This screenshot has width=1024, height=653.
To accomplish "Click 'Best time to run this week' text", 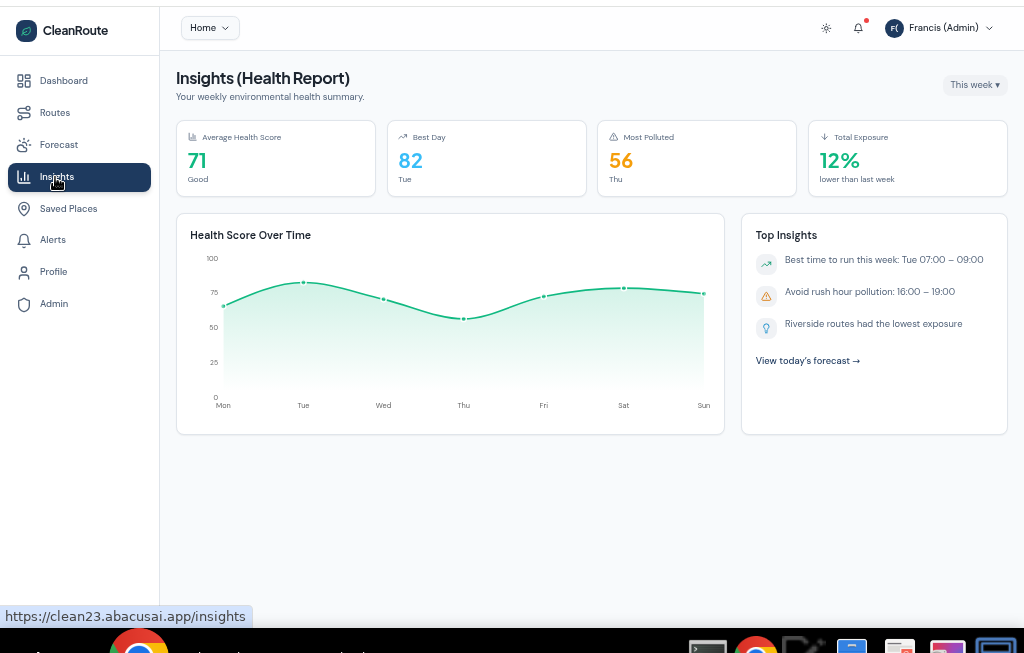I will [884, 260].
